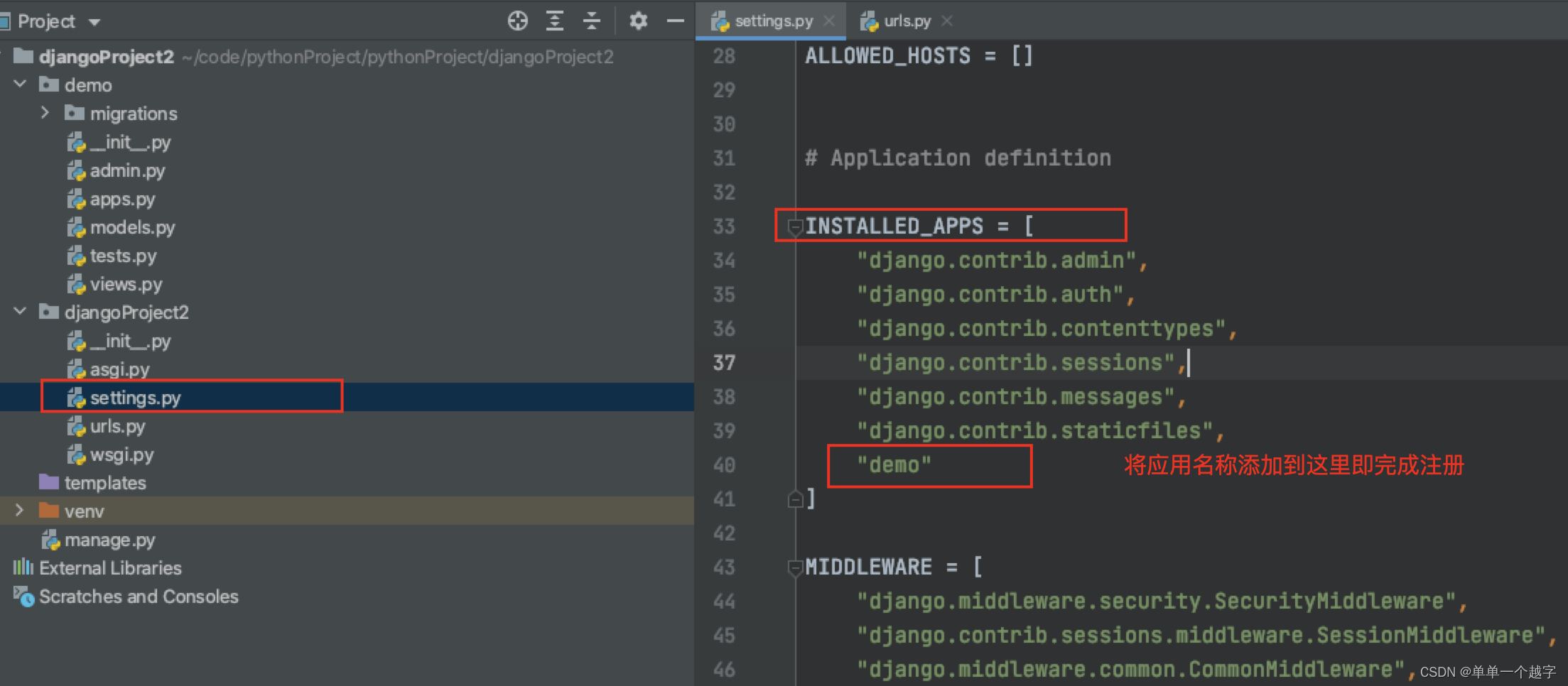Image resolution: width=1568 pixels, height=686 pixels.
Task: Click the '# Application definition' comment
Action: point(958,158)
